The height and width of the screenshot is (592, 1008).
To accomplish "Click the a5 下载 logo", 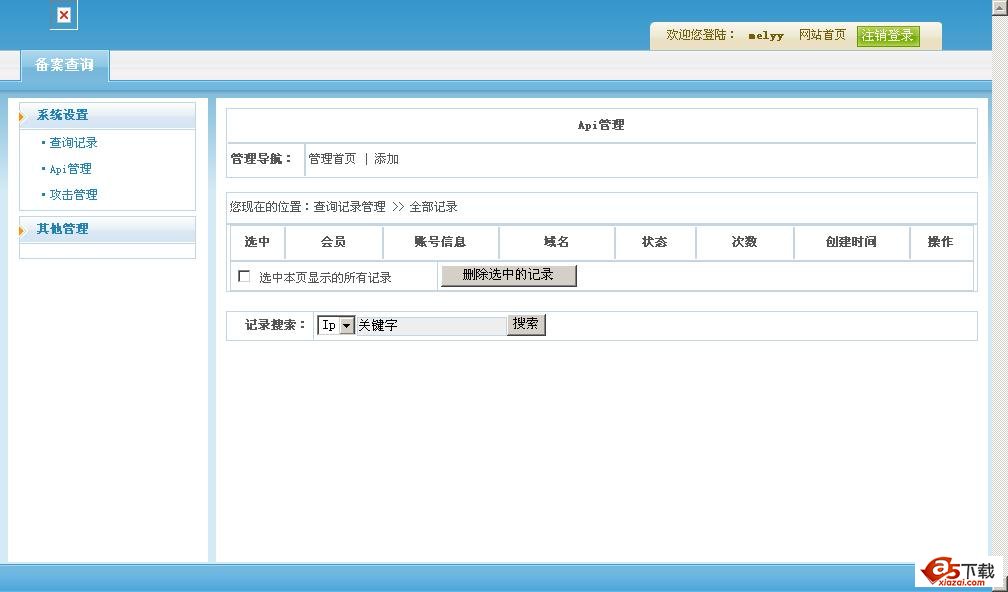I will [958, 571].
